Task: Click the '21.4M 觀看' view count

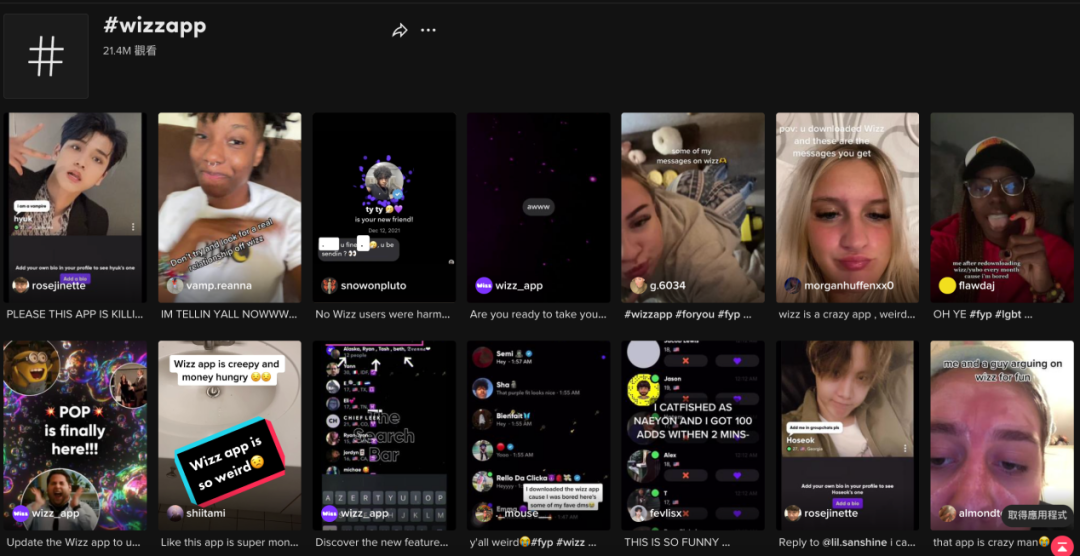Action: (129, 50)
